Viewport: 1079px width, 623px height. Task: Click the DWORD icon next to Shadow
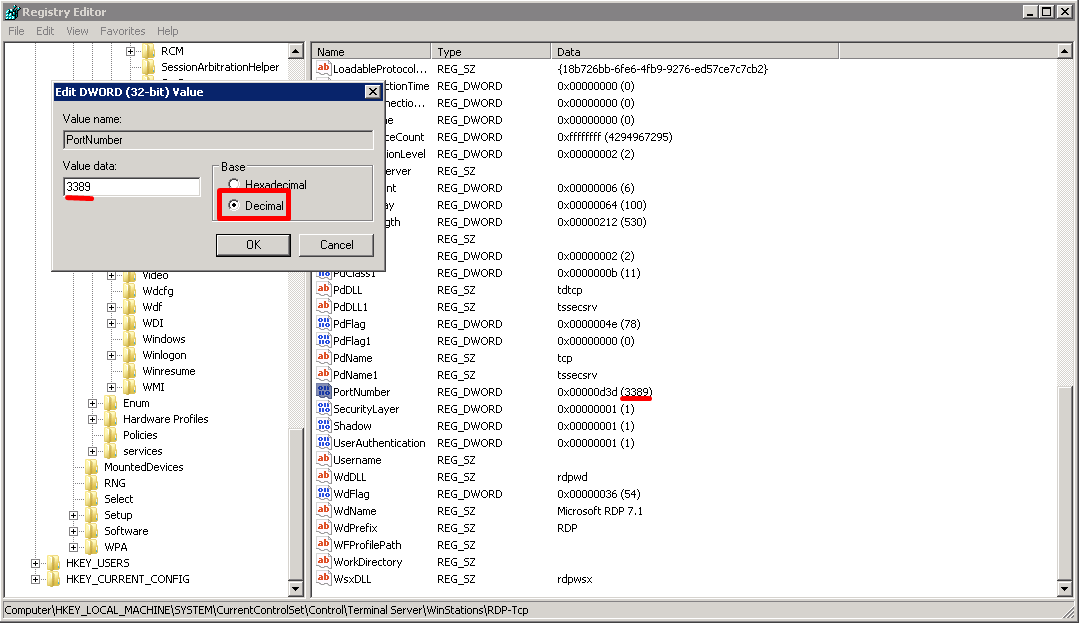pos(324,425)
